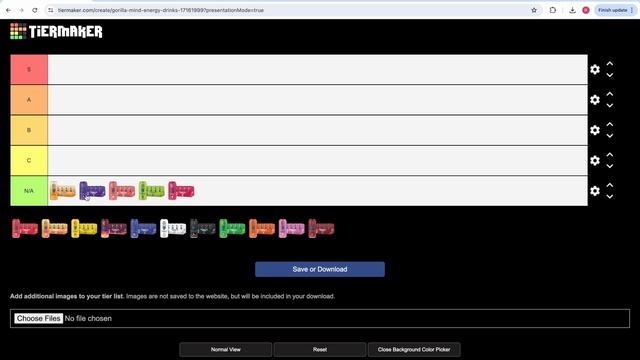Move N/A tier row up with chevron

point(609,185)
